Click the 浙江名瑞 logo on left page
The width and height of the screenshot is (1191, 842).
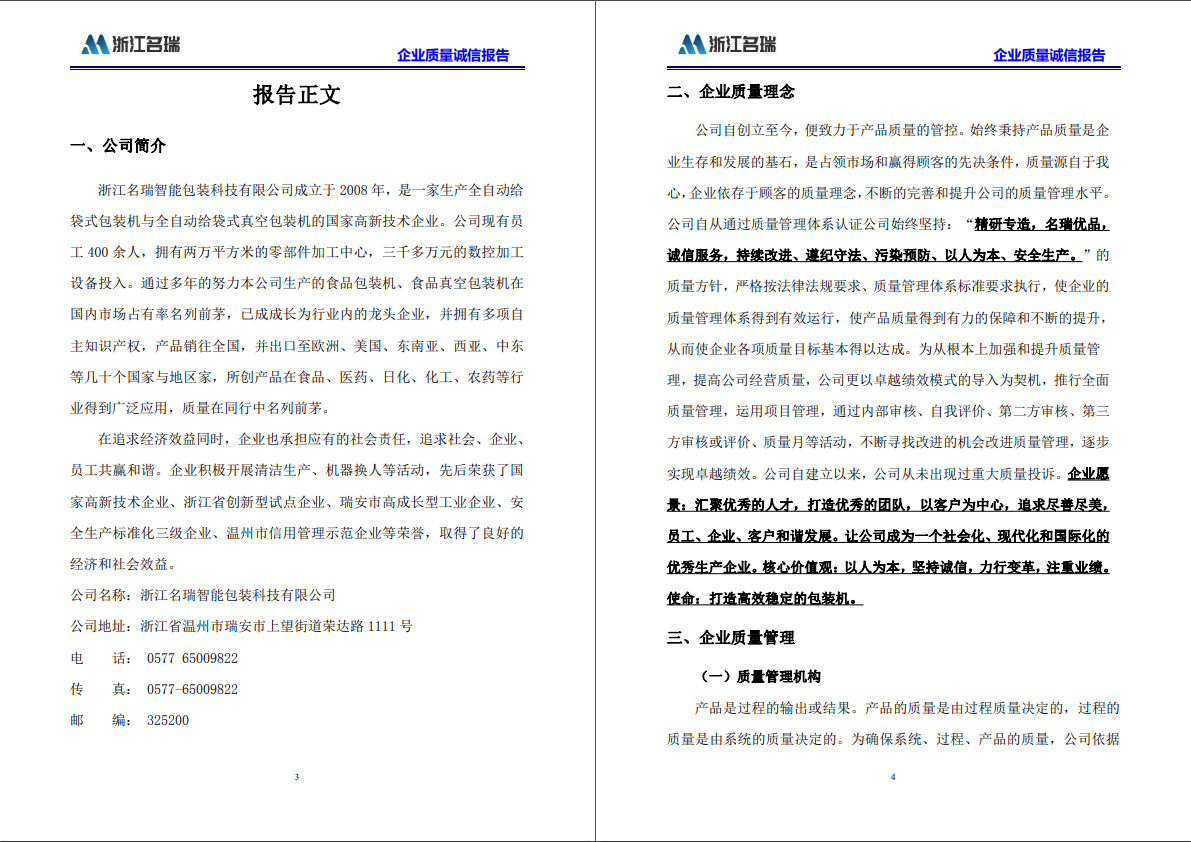click(130, 44)
